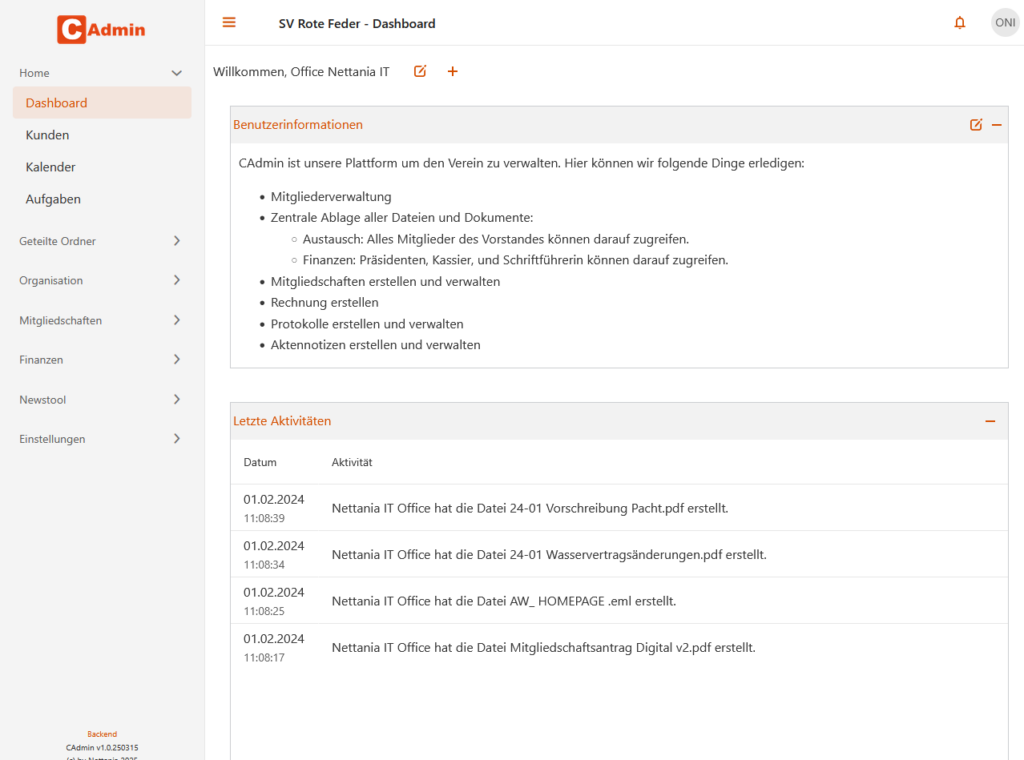The image size is (1024, 760).
Task: Edit dashboard icon next to welcome text
Action: click(420, 71)
